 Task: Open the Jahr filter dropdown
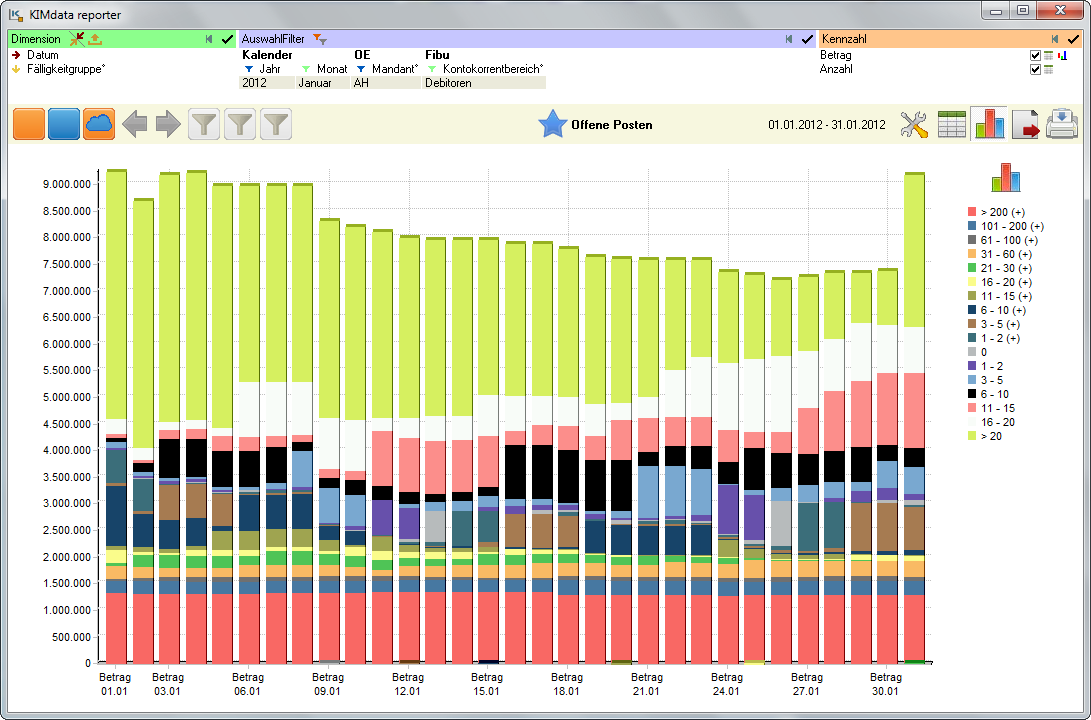point(249,69)
